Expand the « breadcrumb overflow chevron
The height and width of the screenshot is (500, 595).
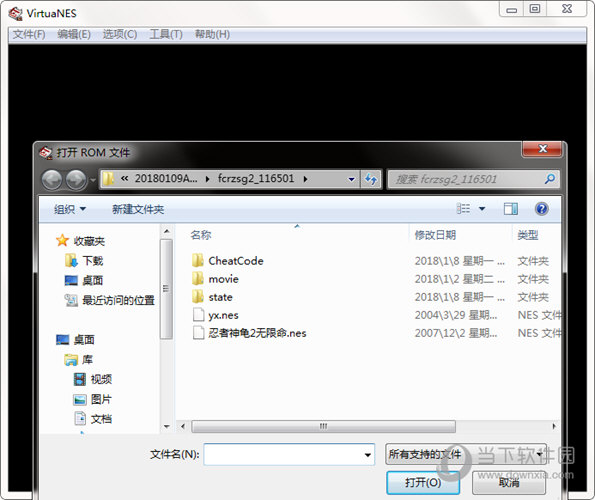pyautogui.click(x=124, y=178)
